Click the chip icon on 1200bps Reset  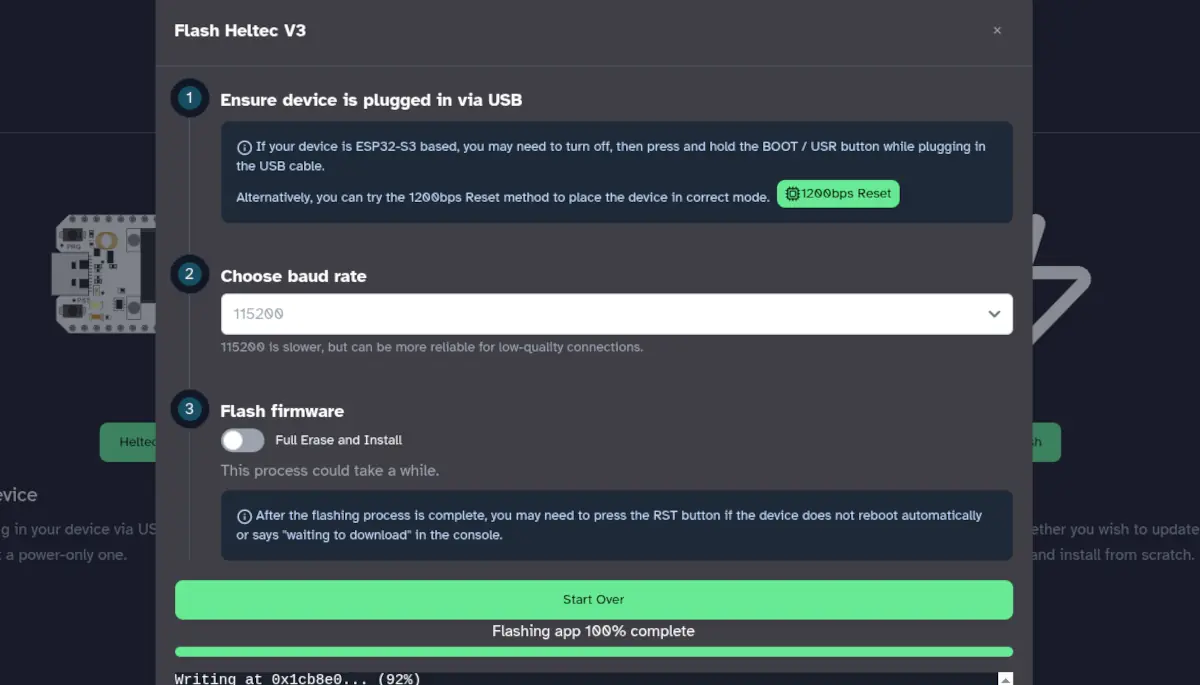coord(792,194)
